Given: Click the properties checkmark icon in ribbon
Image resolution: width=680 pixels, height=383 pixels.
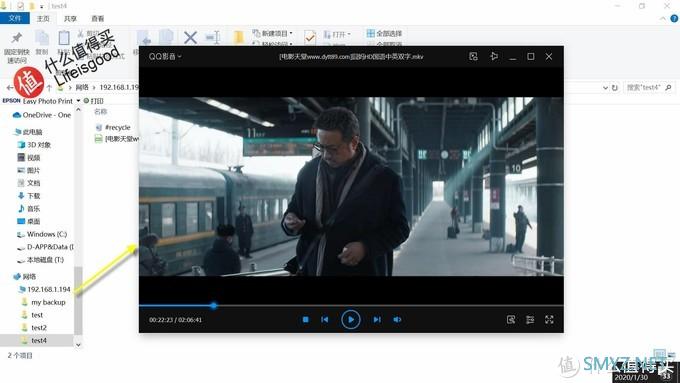Looking at the screenshot, I should 310,38.
